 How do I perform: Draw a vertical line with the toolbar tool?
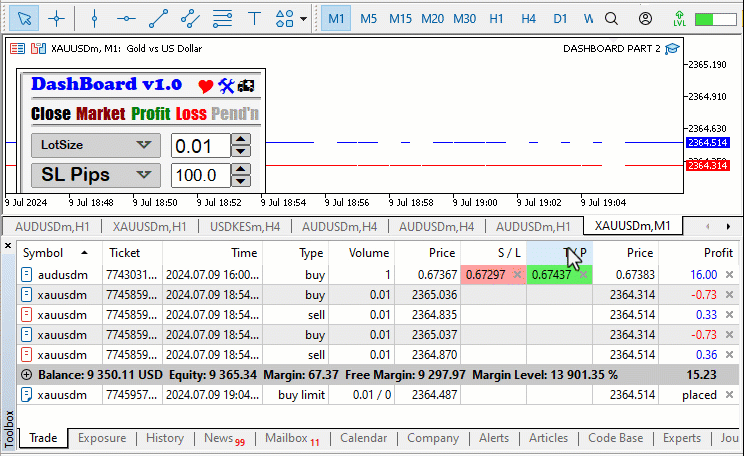(94, 19)
